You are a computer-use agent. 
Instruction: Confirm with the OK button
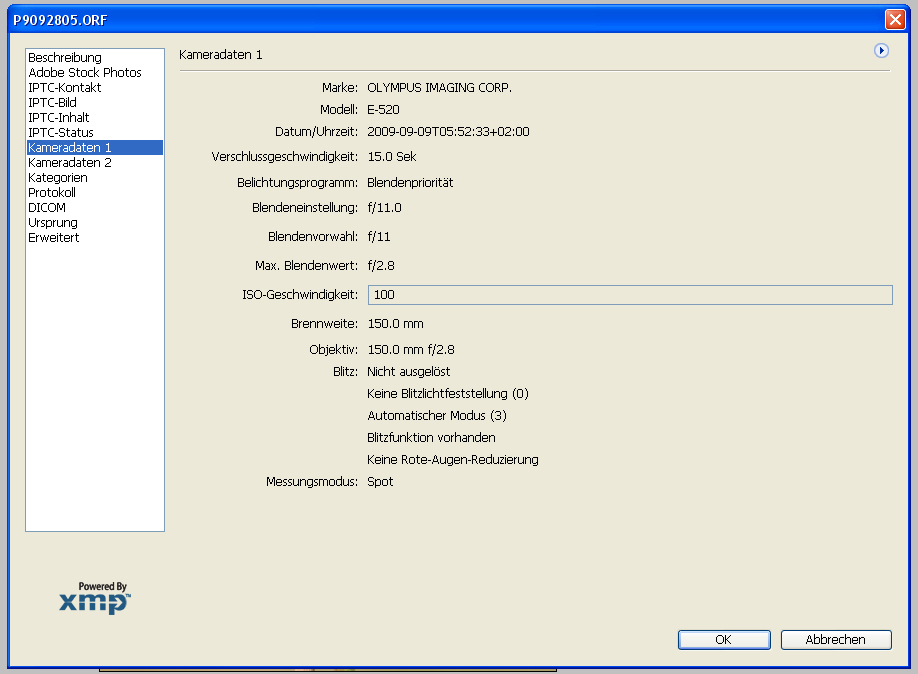pos(724,640)
